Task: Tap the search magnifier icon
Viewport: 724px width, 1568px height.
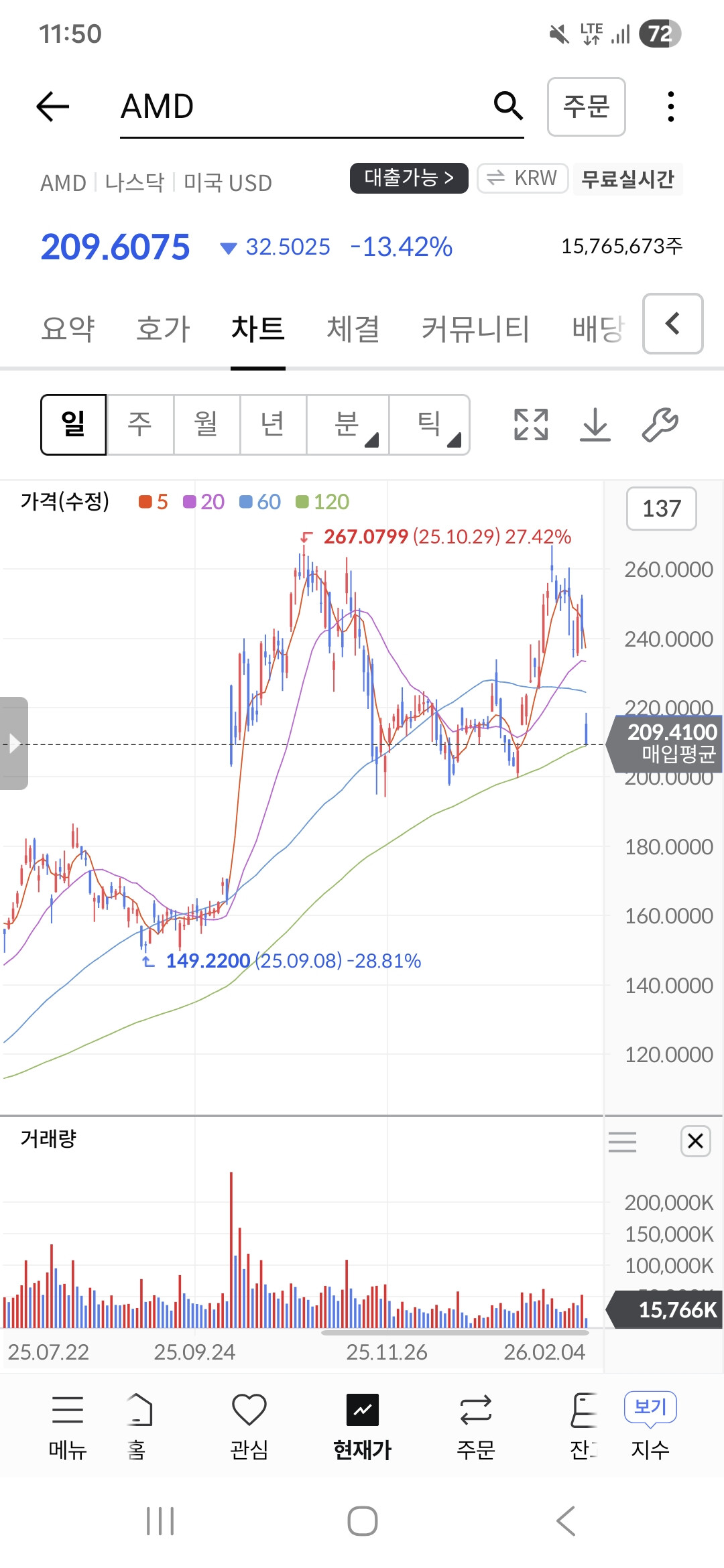Action: pyautogui.click(x=508, y=106)
